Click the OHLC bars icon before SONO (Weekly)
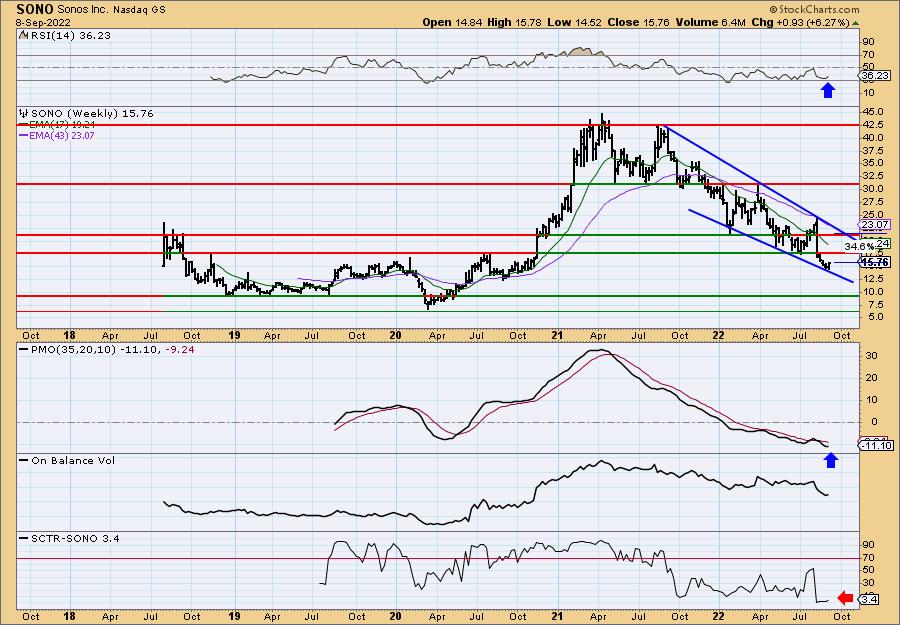This screenshot has height=625, width=900. click(x=24, y=113)
